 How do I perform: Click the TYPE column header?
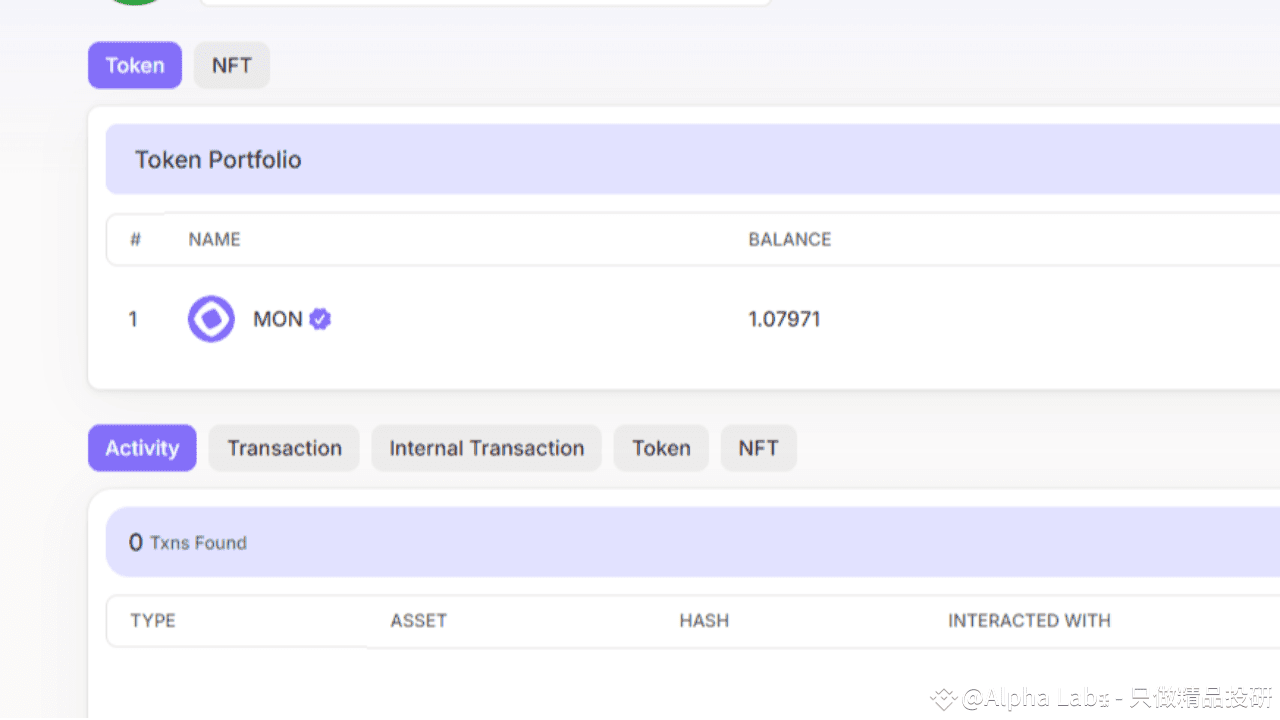[153, 621]
